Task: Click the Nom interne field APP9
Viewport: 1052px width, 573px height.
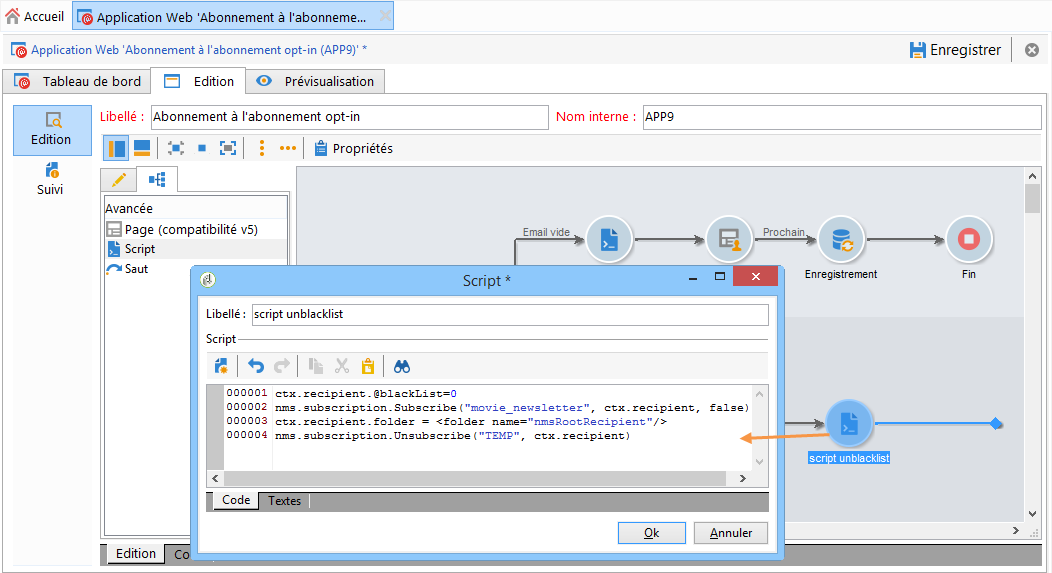Action: pos(841,117)
